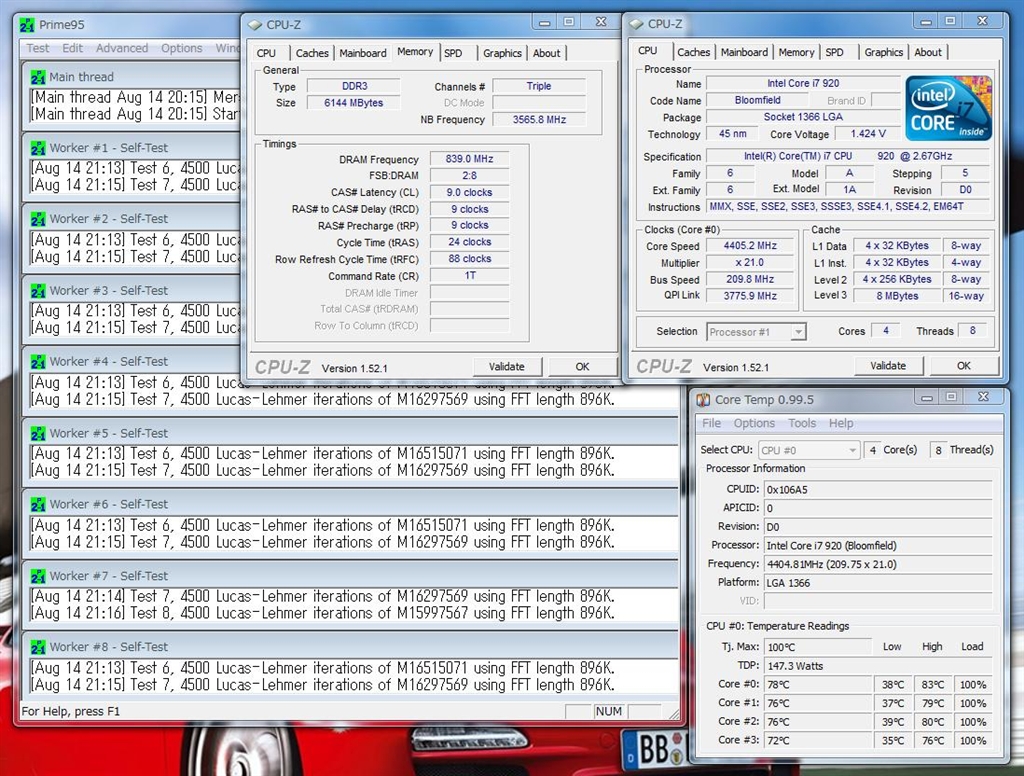1024x776 pixels.
Task: Click the Worker #8 Self-Test icon
Action: [x=38, y=647]
